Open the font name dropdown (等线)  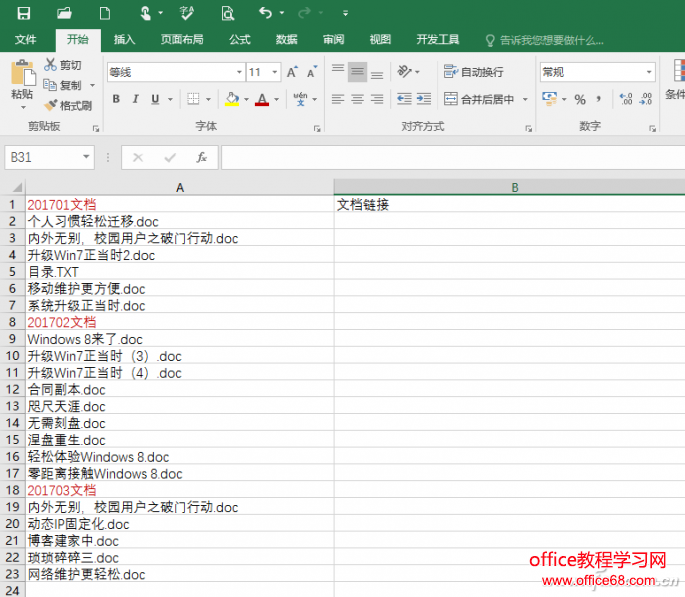(239, 72)
